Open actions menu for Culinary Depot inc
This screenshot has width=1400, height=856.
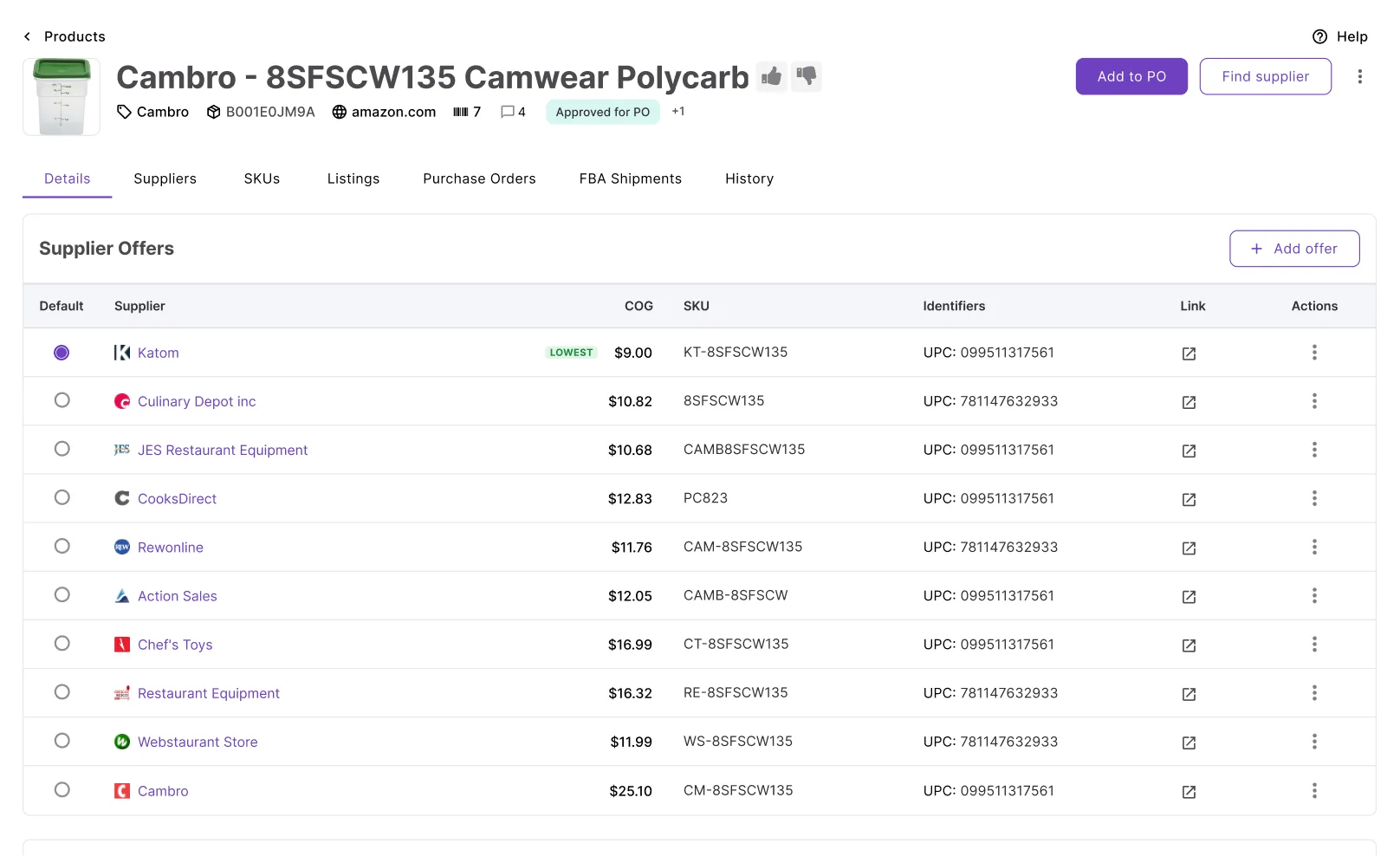(x=1314, y=401)
